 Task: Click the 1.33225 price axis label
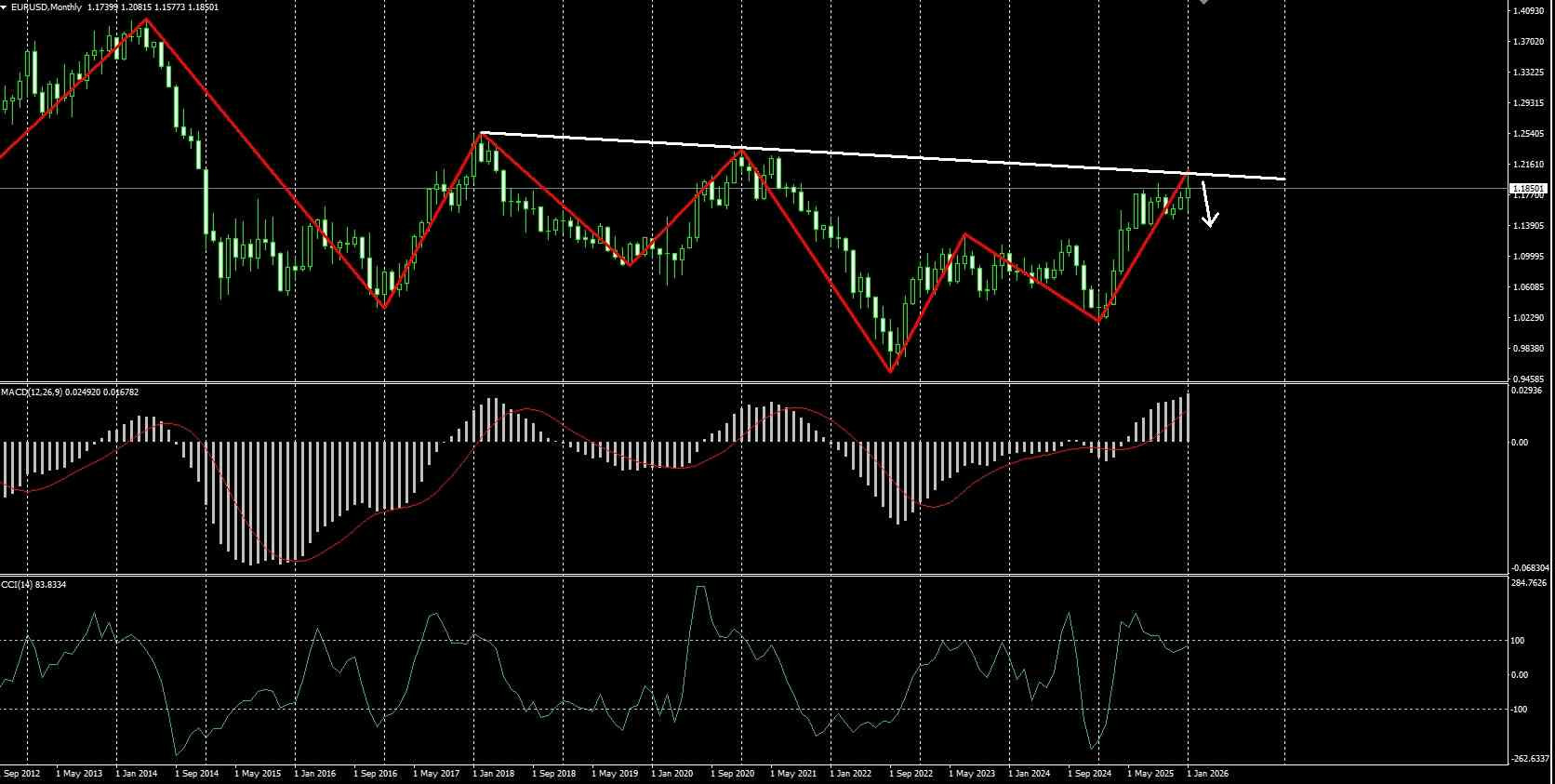click(x=1529, y=73)
